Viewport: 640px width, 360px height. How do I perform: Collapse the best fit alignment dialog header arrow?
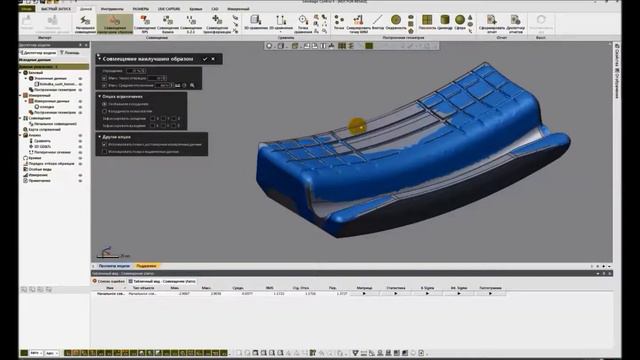click(99, 59)
